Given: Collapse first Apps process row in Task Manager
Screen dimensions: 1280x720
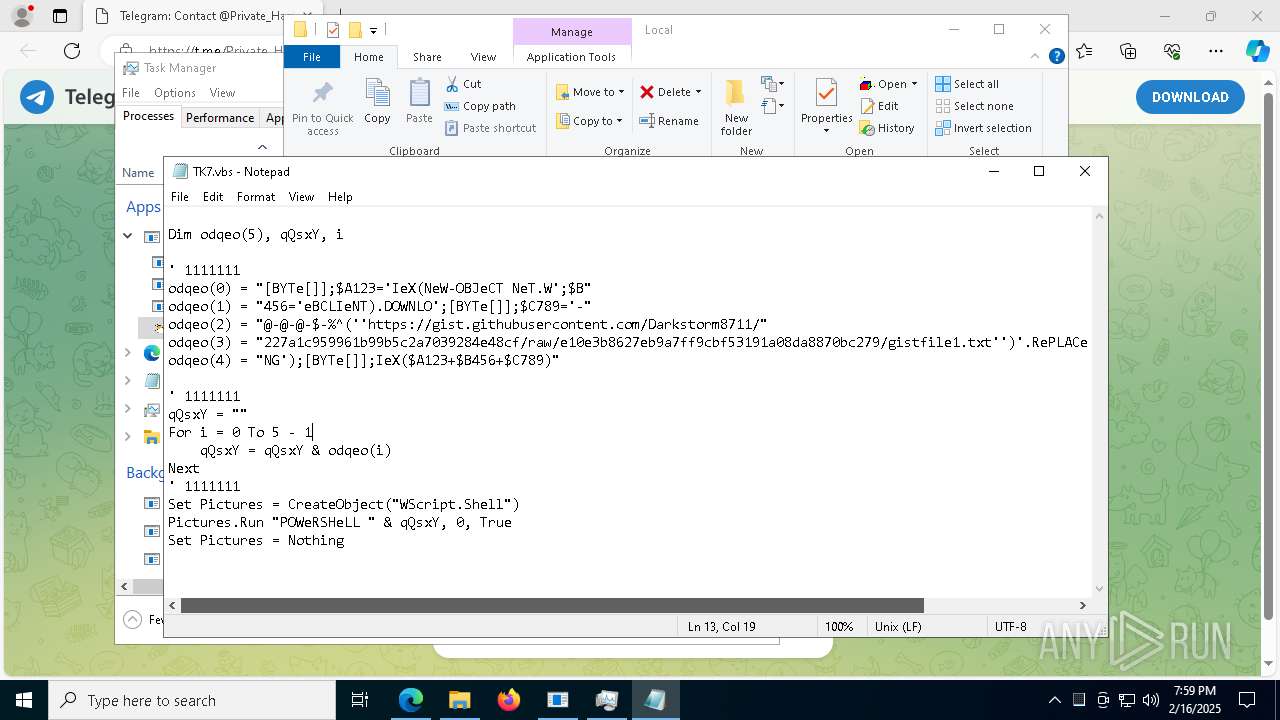Looking at the screenshot, I should (128, 236).
